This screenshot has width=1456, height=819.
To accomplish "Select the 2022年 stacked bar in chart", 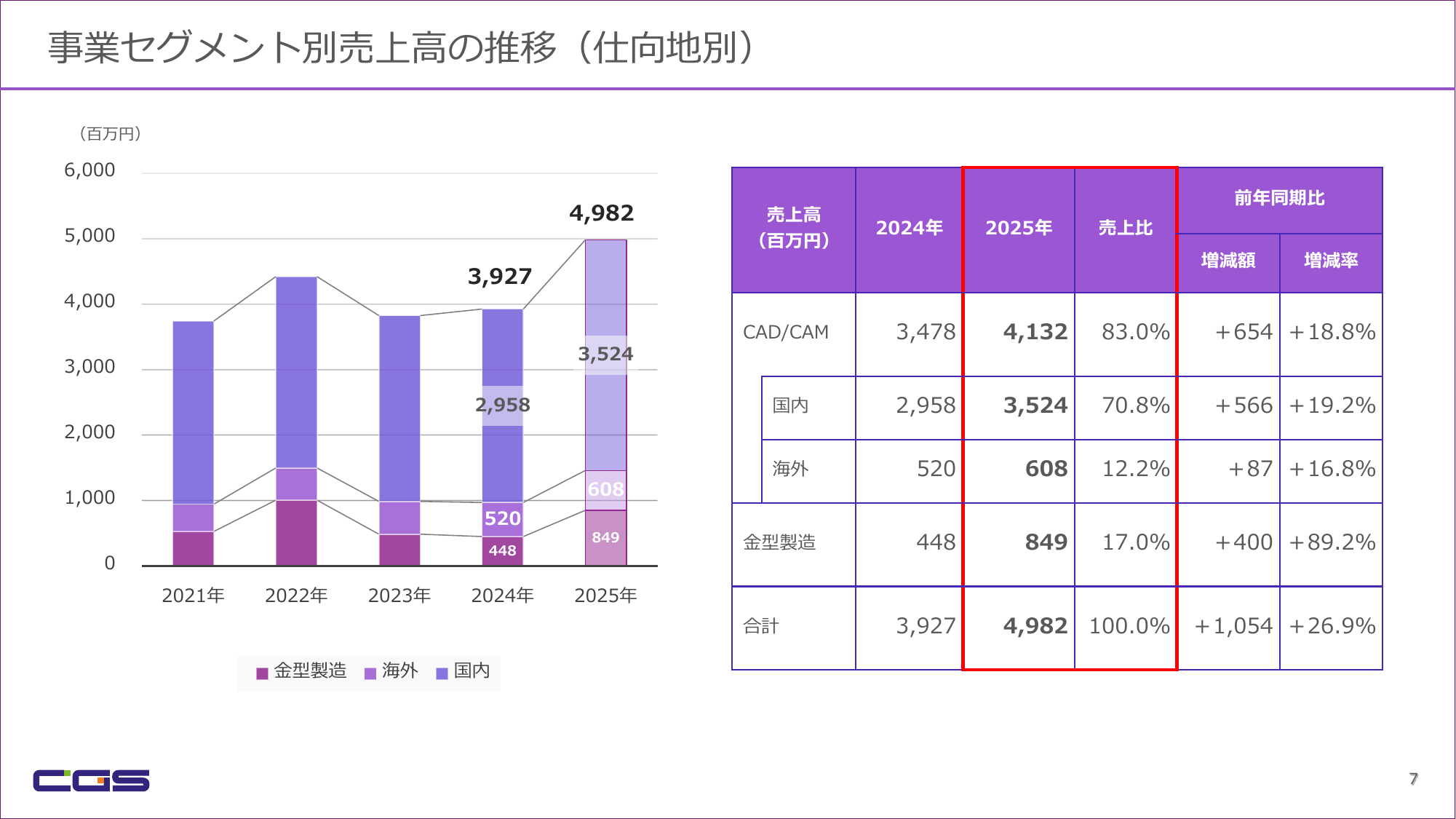I will tap(296, 421).
